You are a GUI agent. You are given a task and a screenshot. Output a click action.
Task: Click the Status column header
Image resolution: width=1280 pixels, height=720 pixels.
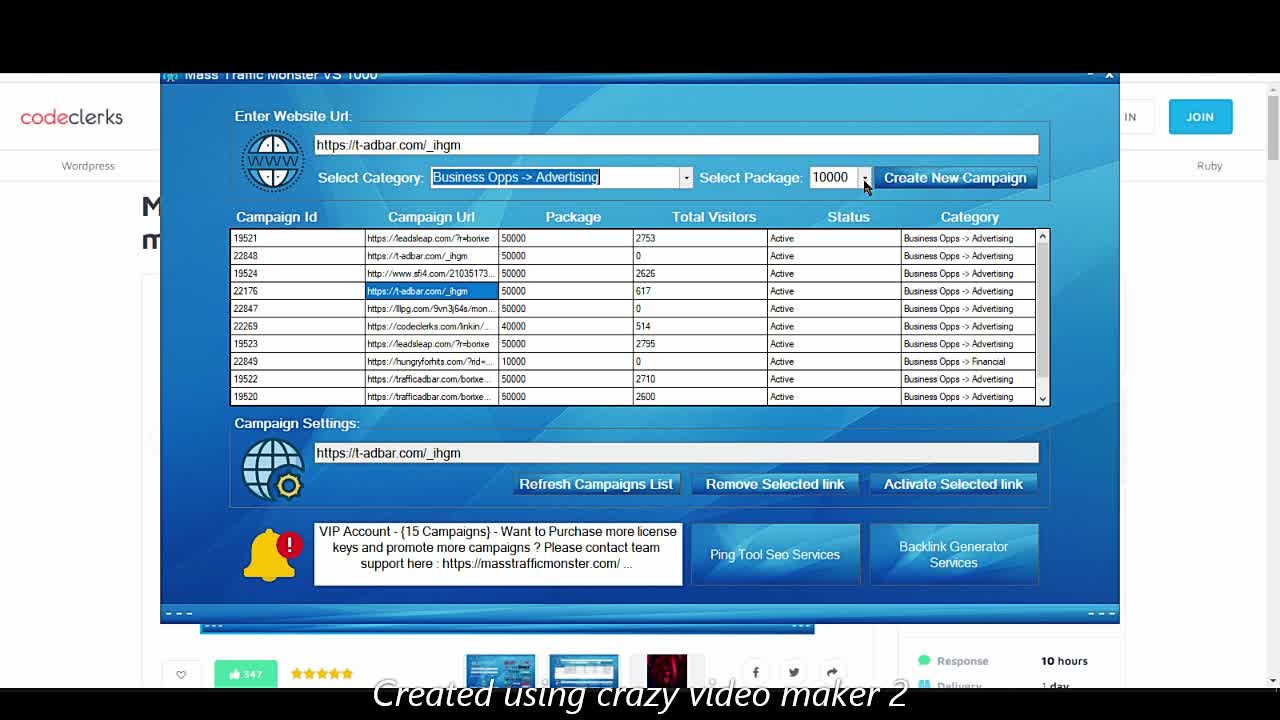point(848,217)
